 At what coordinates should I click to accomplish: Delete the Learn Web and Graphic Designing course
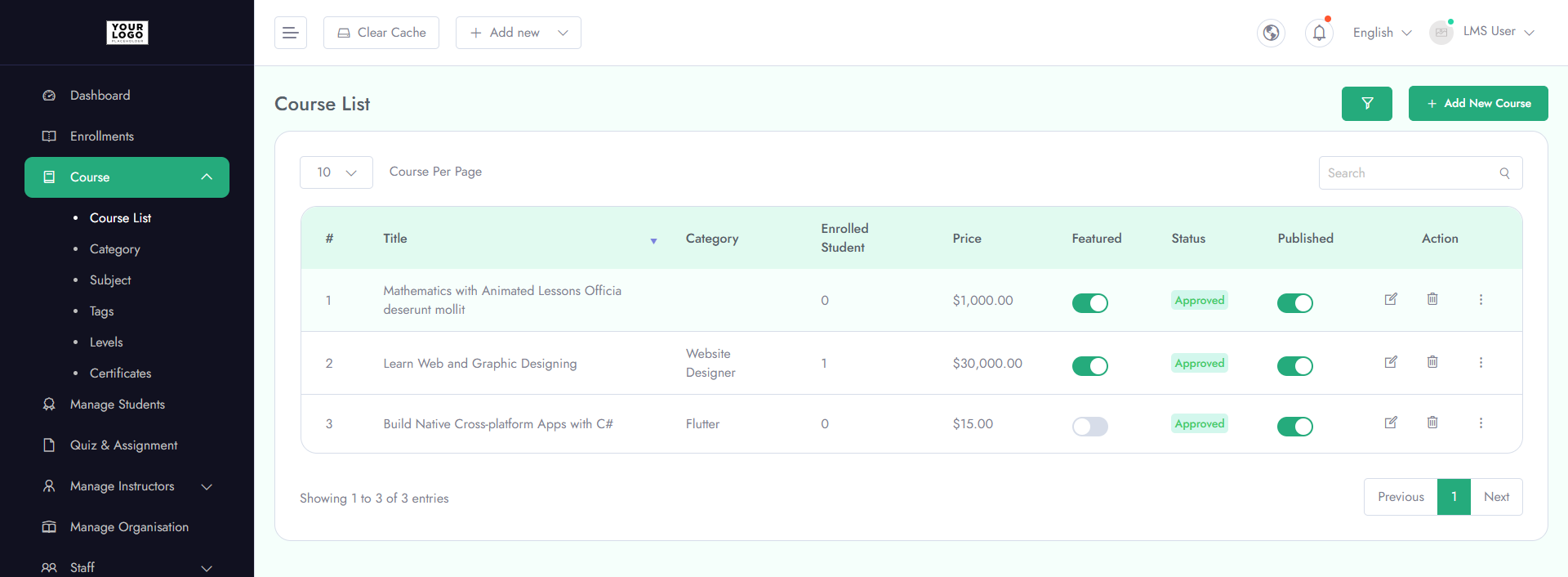[x=1432, y=362]
